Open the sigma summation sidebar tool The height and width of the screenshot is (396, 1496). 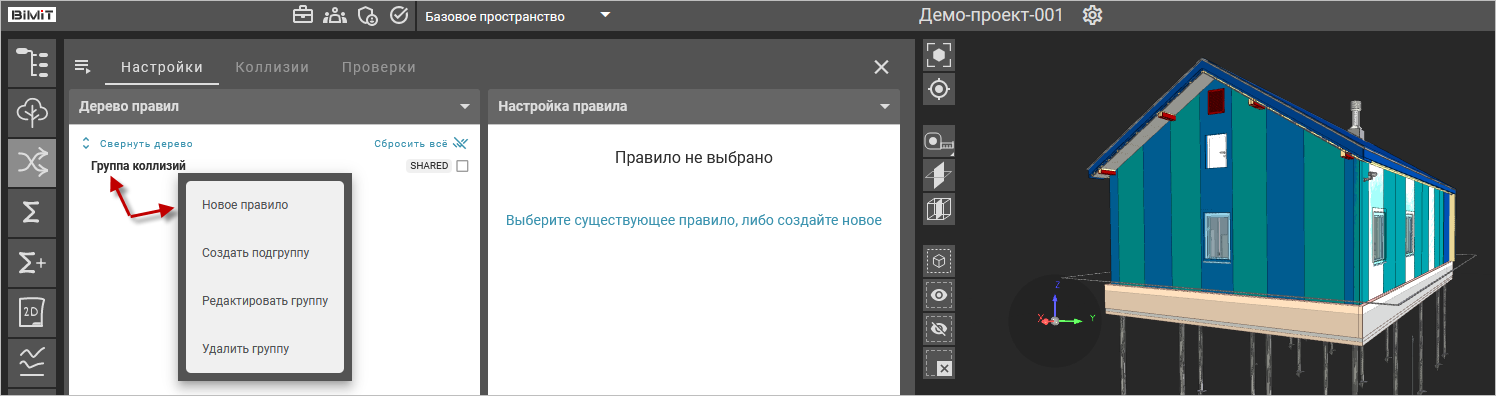[x=32, y=213]
